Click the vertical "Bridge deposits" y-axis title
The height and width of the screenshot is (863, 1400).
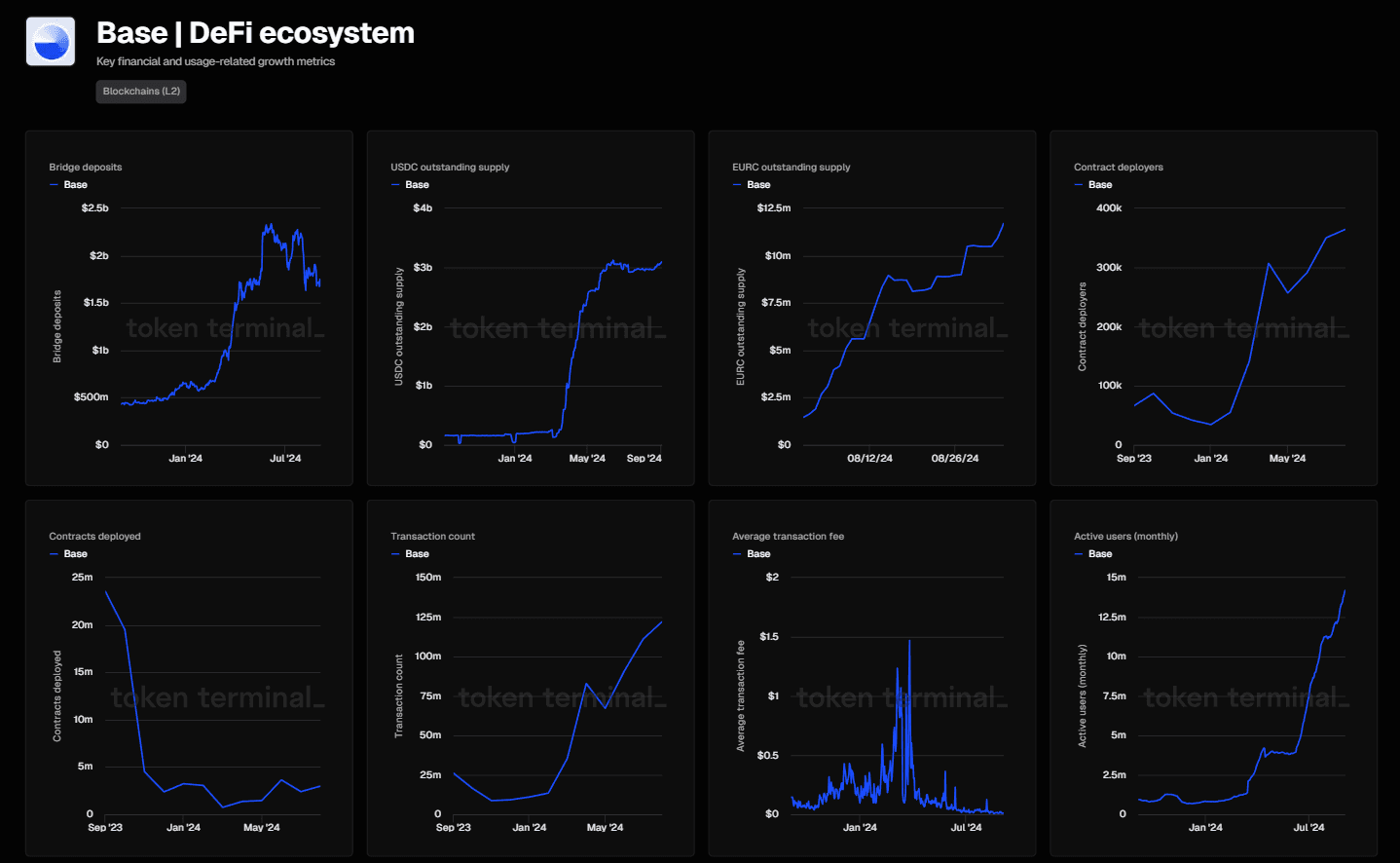click(57, 326)
